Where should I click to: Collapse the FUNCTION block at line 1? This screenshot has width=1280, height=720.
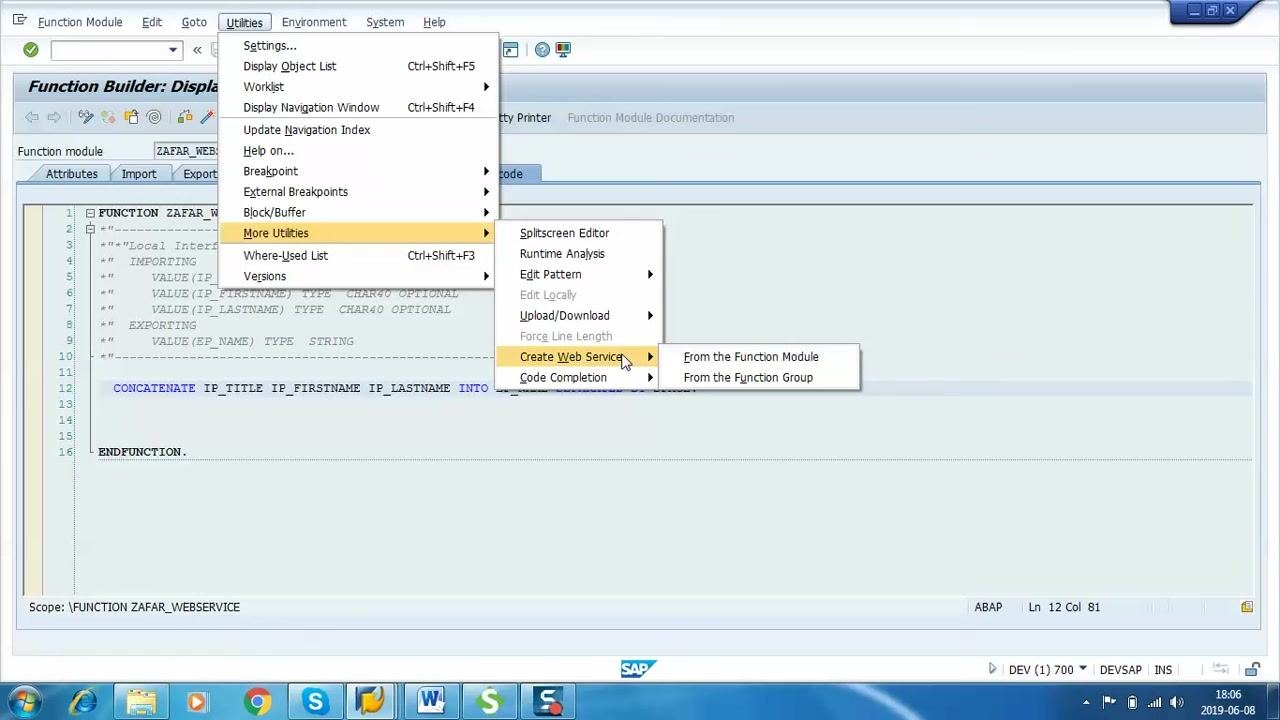(x=90, y=213)
